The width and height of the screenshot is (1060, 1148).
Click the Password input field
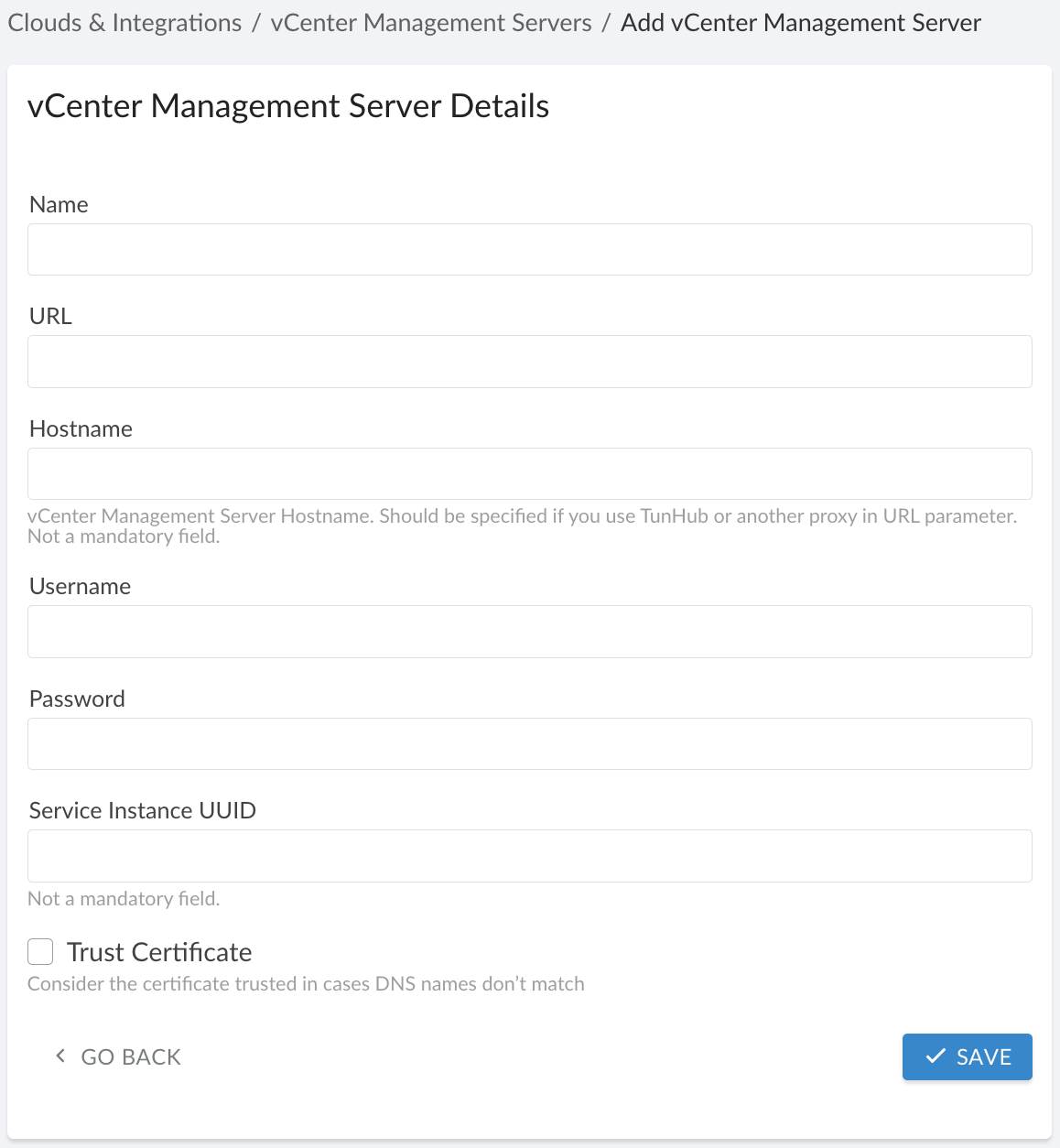(x=529, y=743)
